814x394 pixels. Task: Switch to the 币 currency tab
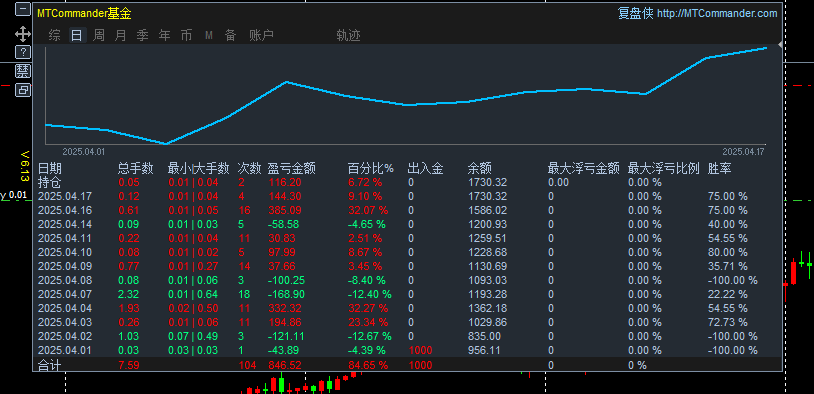186,35
